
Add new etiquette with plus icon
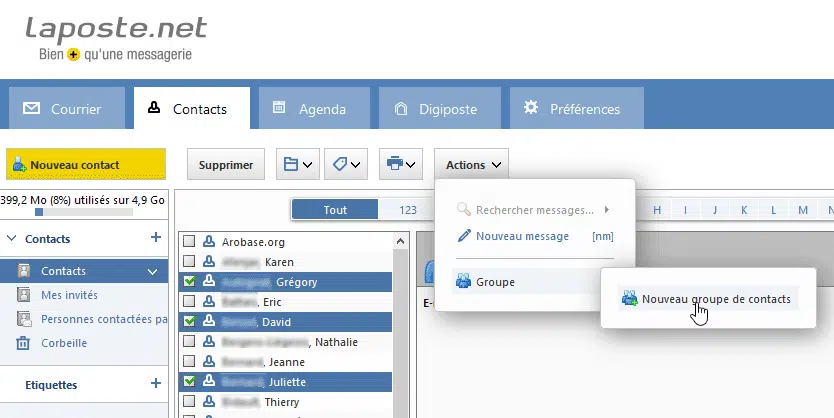156,383
